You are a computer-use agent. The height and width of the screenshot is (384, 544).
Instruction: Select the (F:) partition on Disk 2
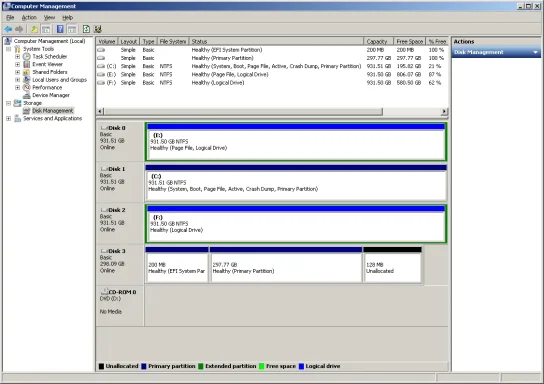tap(296, 224)
